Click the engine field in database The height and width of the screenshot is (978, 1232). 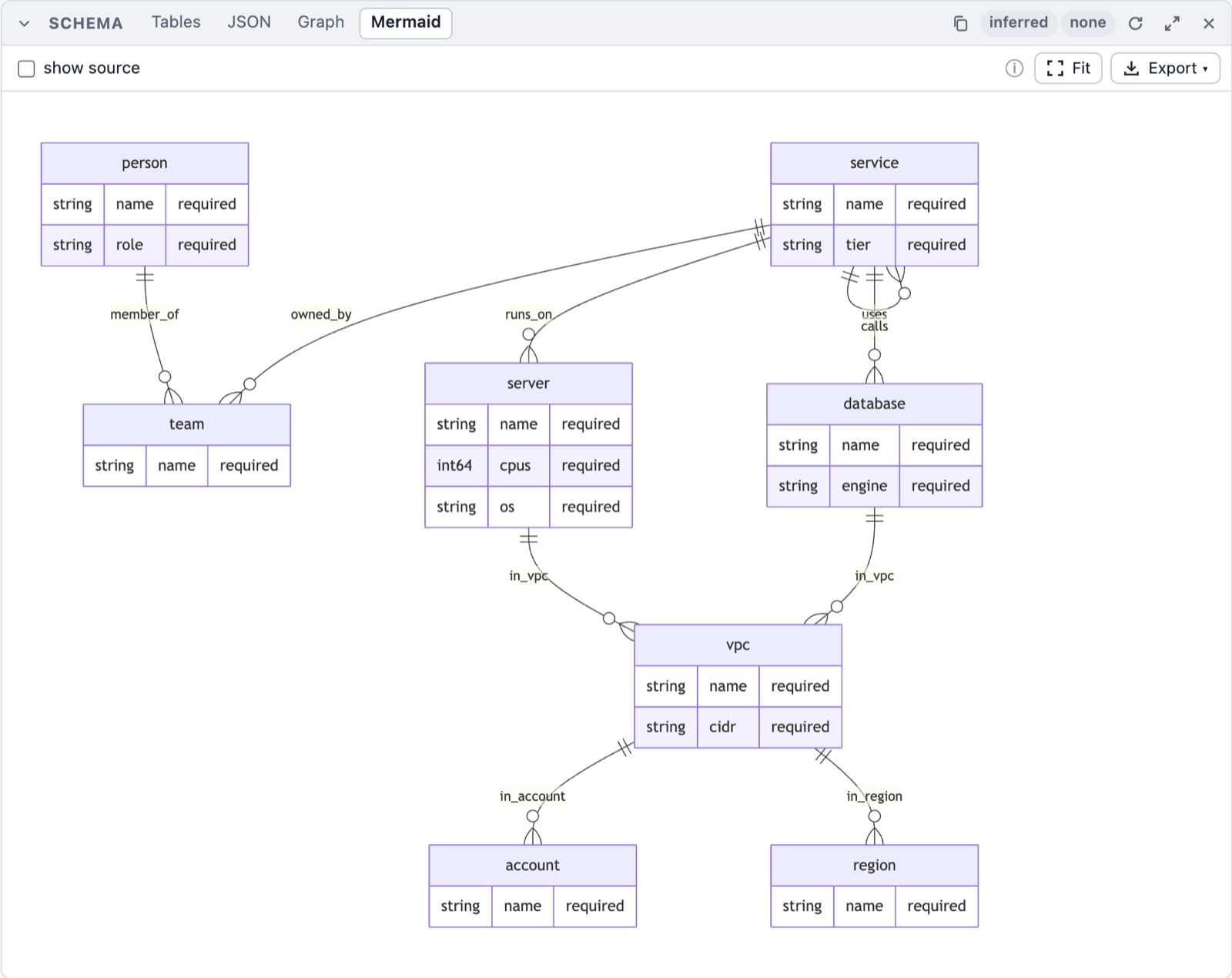tap(864, 487)
